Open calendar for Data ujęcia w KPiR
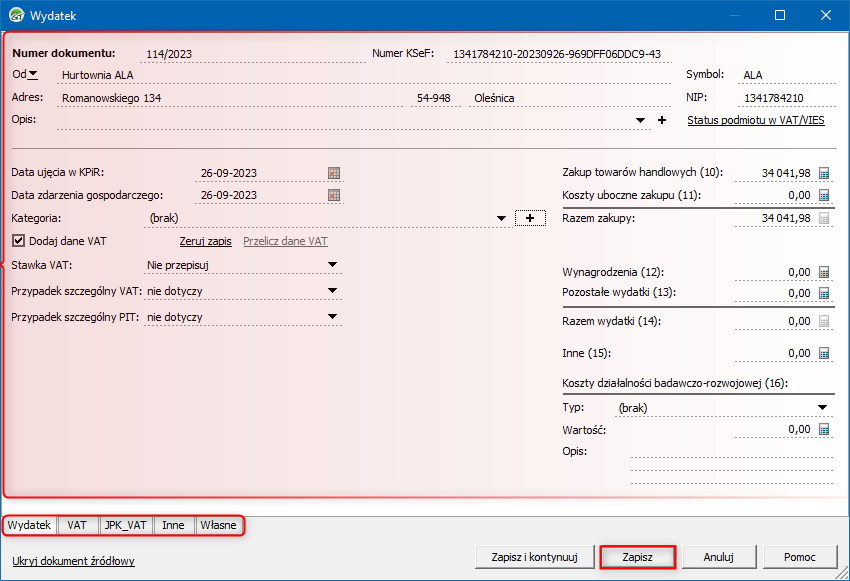Screen dimensions: 850x581 click(x=334, y=173)
